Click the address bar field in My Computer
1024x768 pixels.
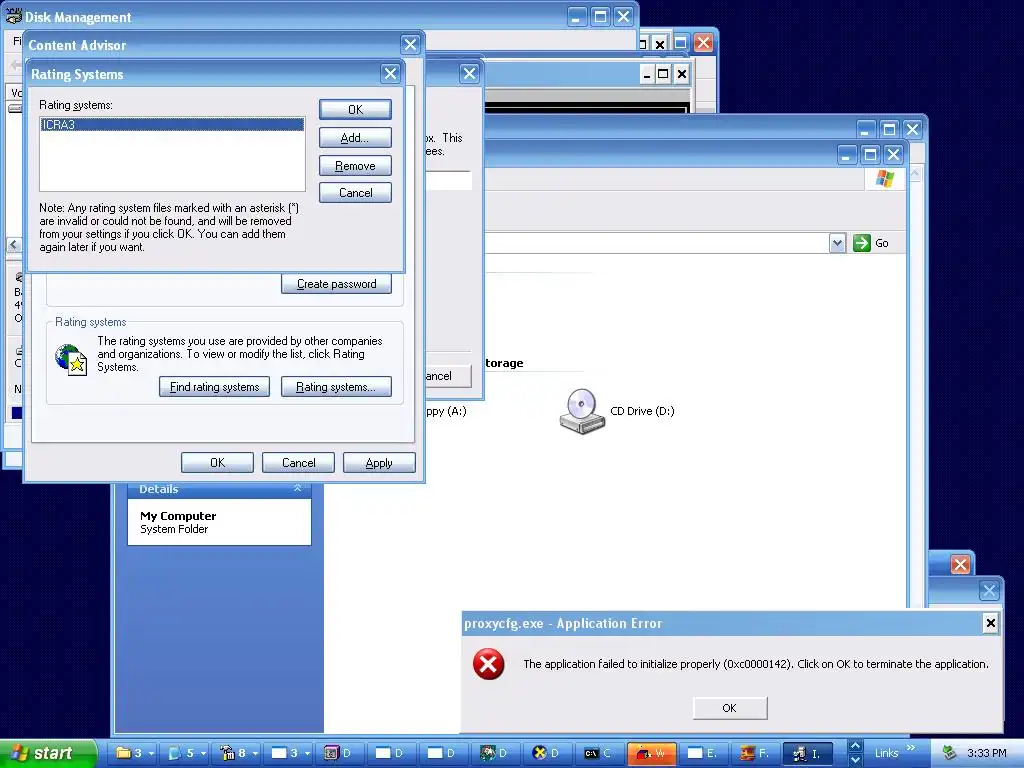click(x=656, y=244)
